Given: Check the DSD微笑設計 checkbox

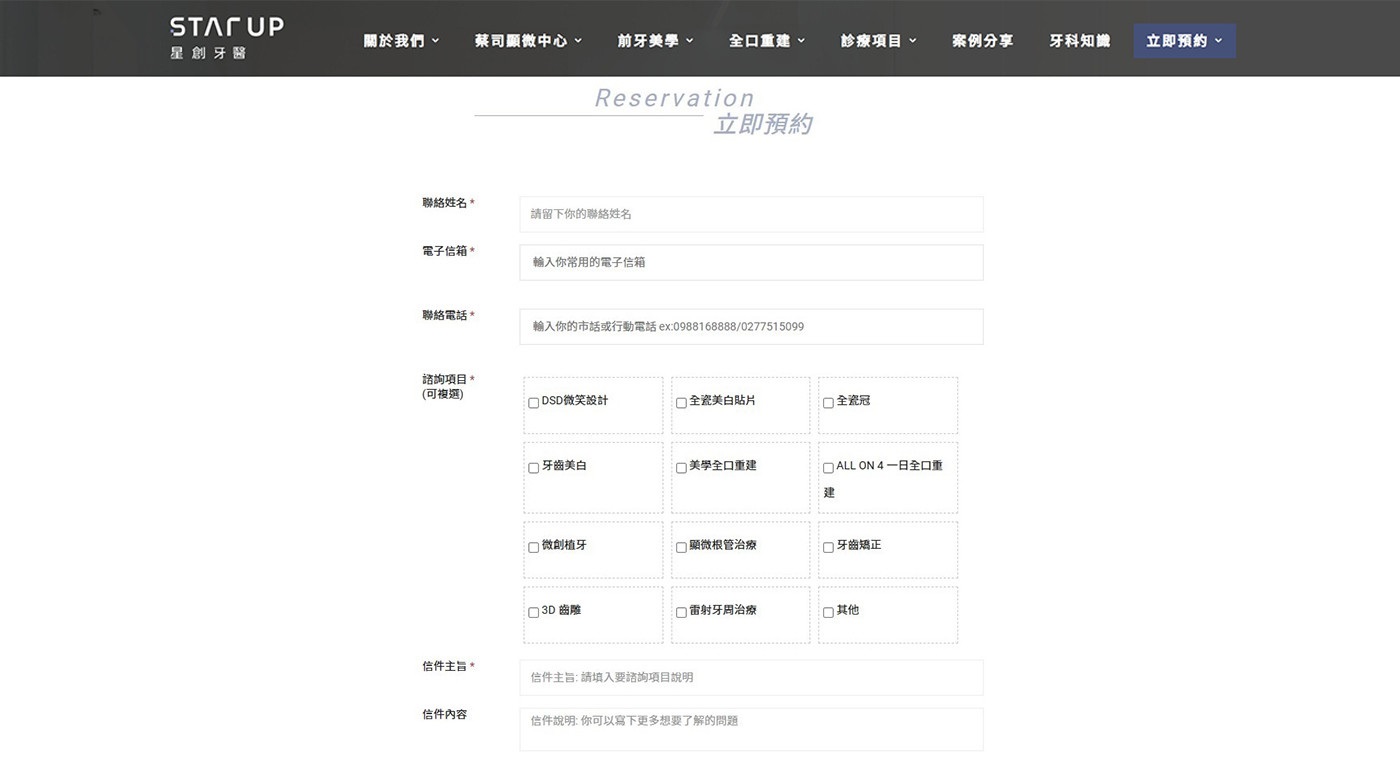Looking at the screenshot, I should click(x=533, y=403).
